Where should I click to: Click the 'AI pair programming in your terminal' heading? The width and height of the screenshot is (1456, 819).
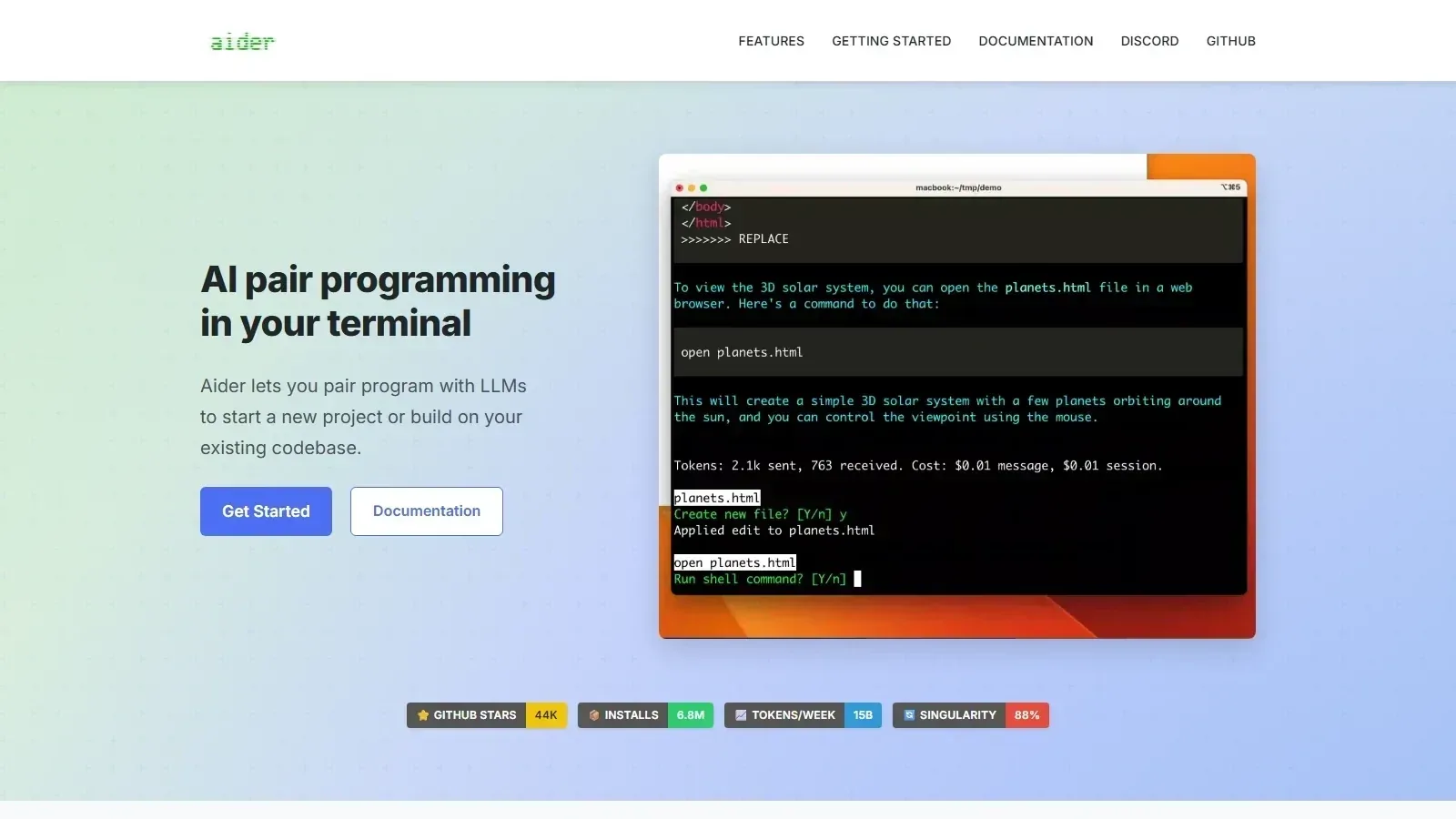click(x=378, y=301)
